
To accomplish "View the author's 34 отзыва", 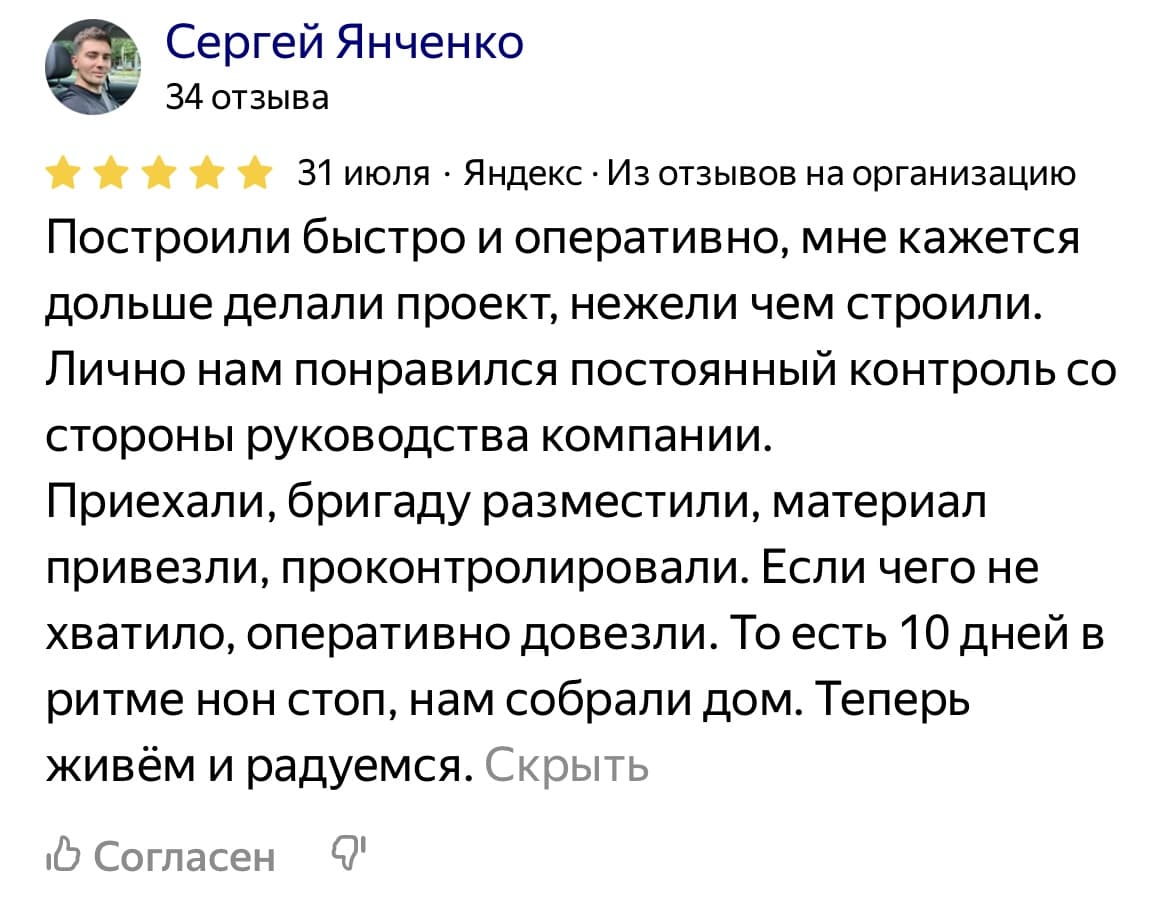I will (246, 98).
